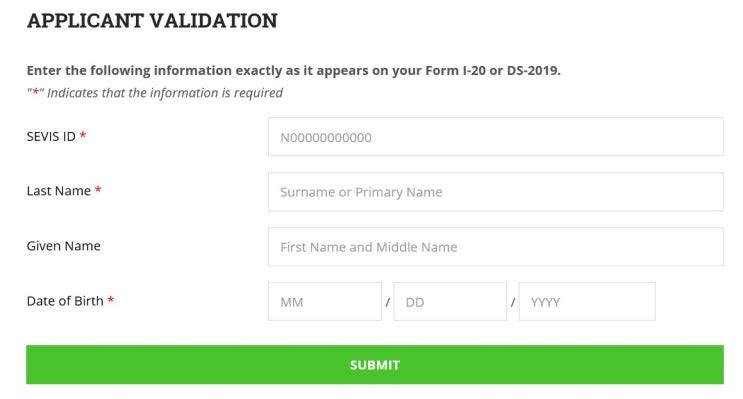Click the YYYY year field

click(x=587, y=301)
